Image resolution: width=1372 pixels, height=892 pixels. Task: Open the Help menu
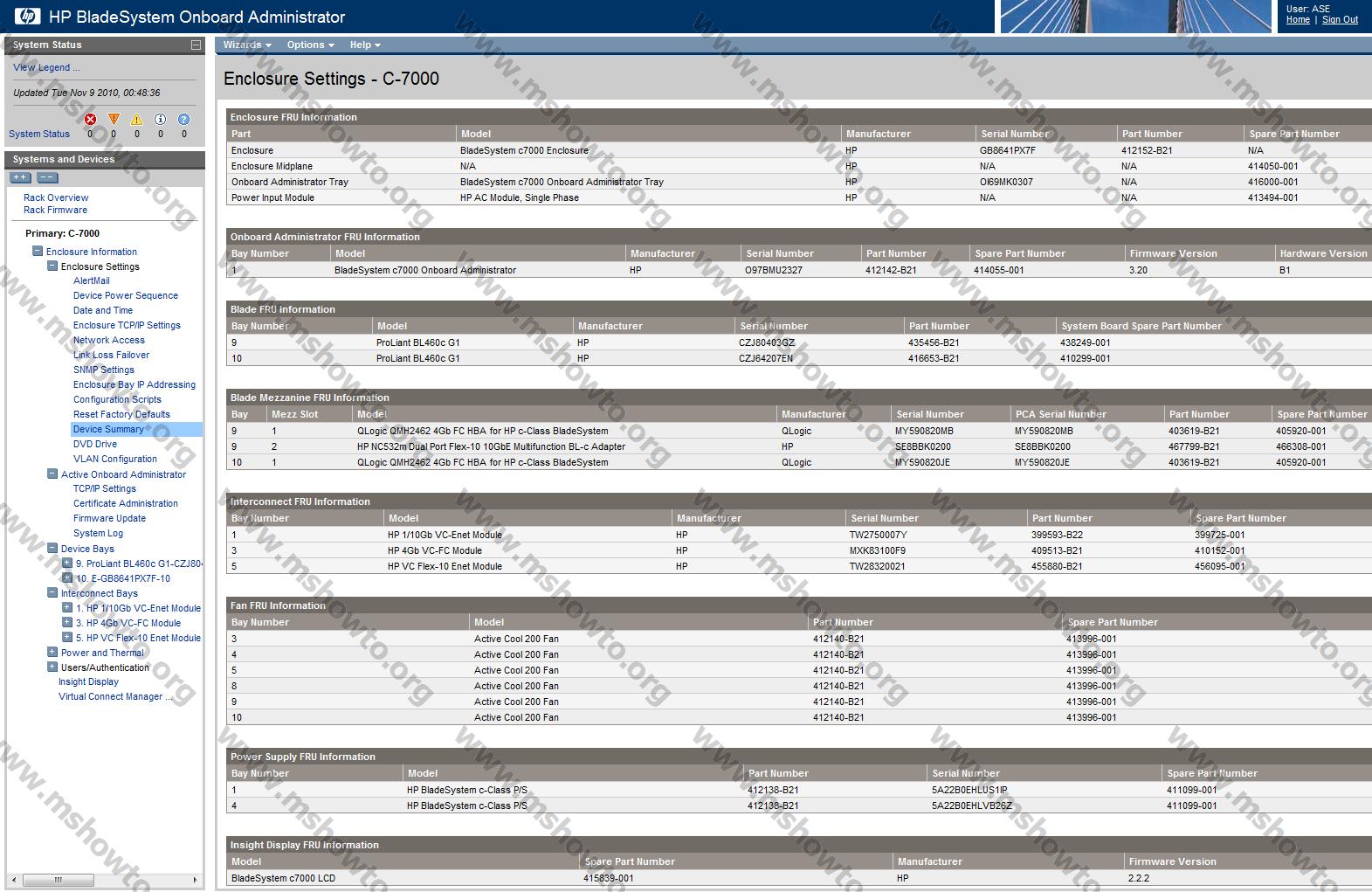pyautogui.click(x=365, y=45)
